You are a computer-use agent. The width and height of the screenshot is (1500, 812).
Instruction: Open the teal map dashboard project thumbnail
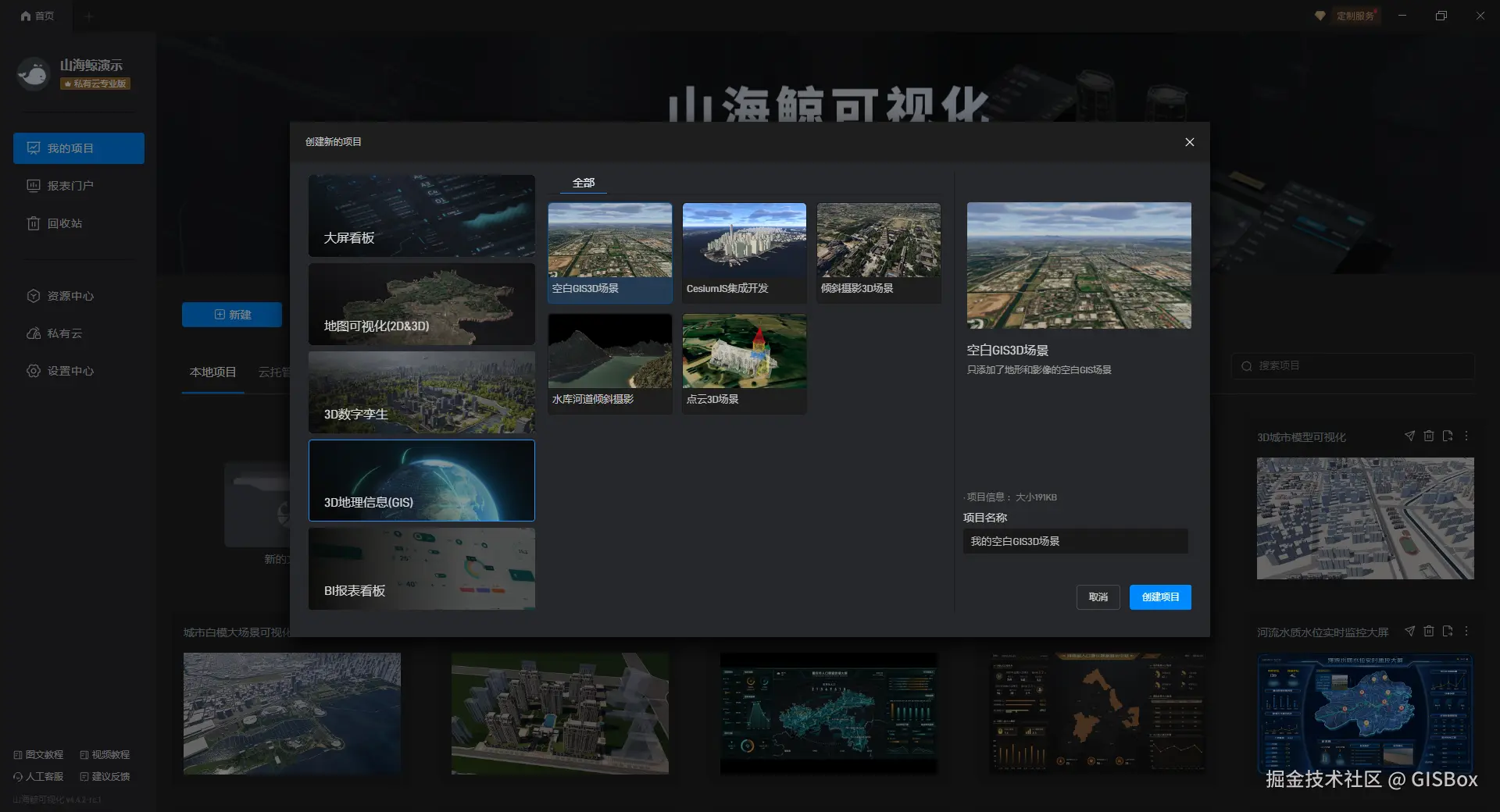point(829,714)
